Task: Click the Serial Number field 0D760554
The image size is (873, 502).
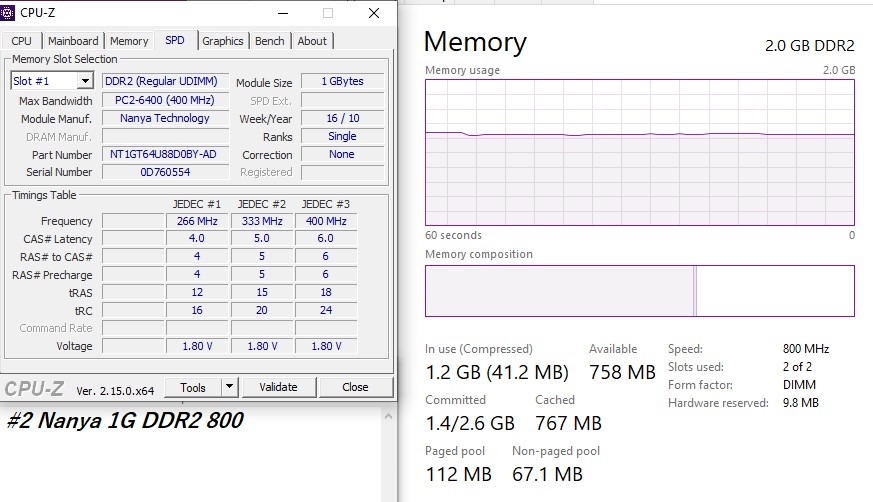Action: (x=164, y=172)
